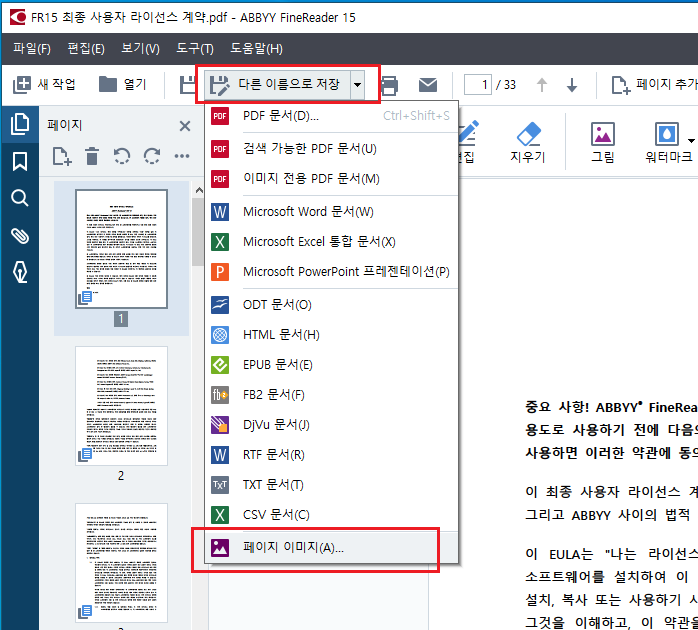The image size is (698, 630).
Task: Save as CSV 문서(C)
Action: (x=332, y=515)
